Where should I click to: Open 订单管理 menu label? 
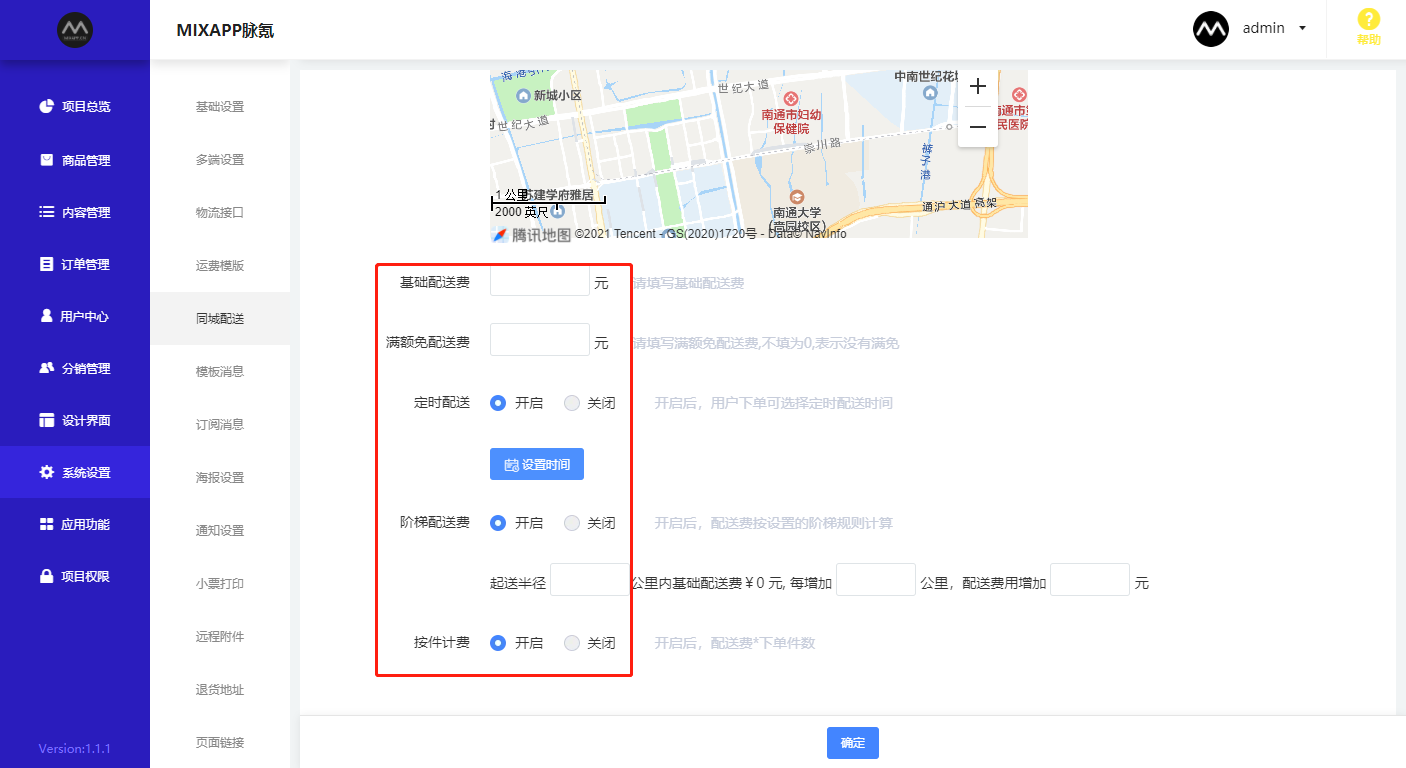click(x=86, y=264)
